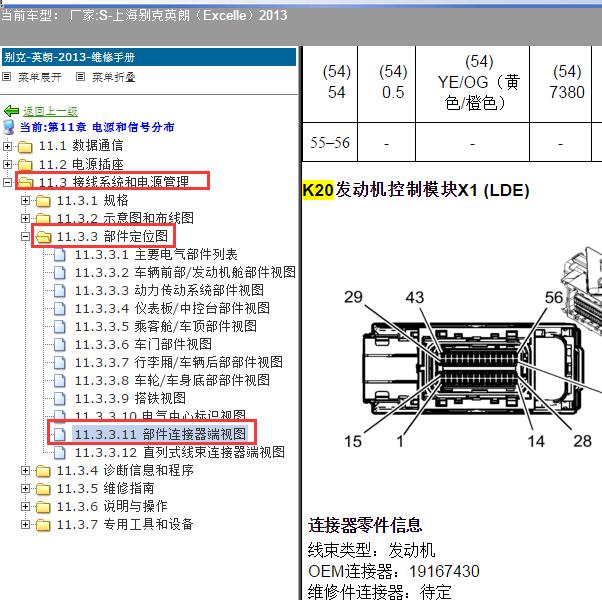Click the icon beside 菜单展开
The image size is (602, 600).
pos(7,77)
